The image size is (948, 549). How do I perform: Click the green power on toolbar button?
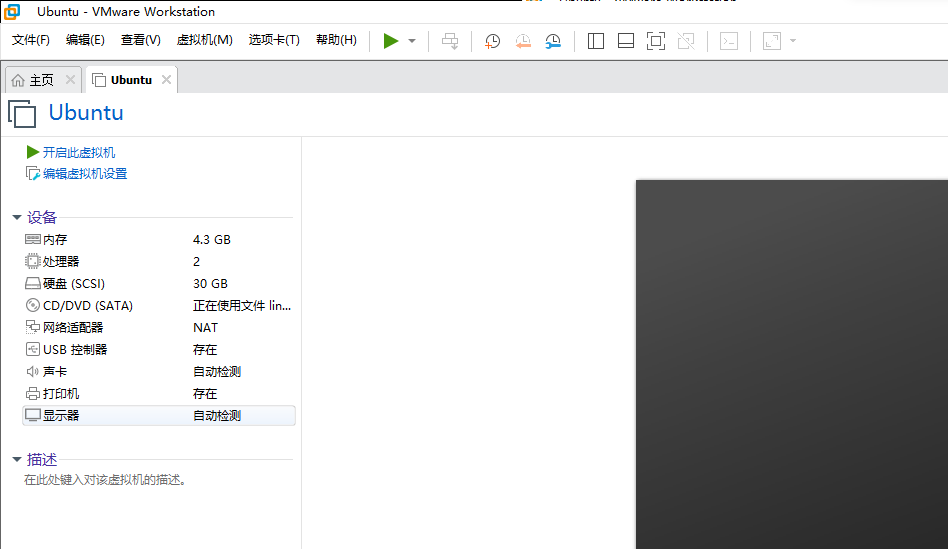point(390,41)
